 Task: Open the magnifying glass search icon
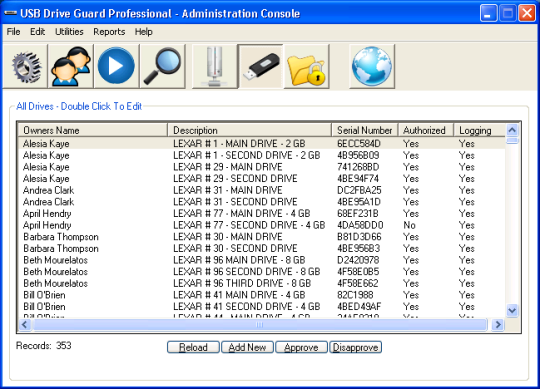tap(163, 66)
